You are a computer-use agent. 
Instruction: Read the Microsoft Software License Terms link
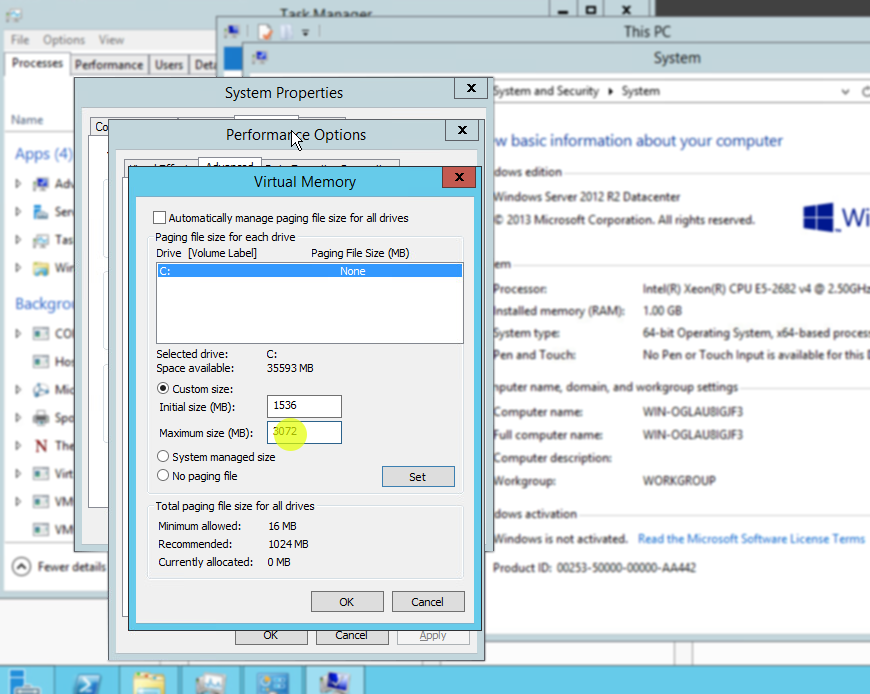coord(751,539)
